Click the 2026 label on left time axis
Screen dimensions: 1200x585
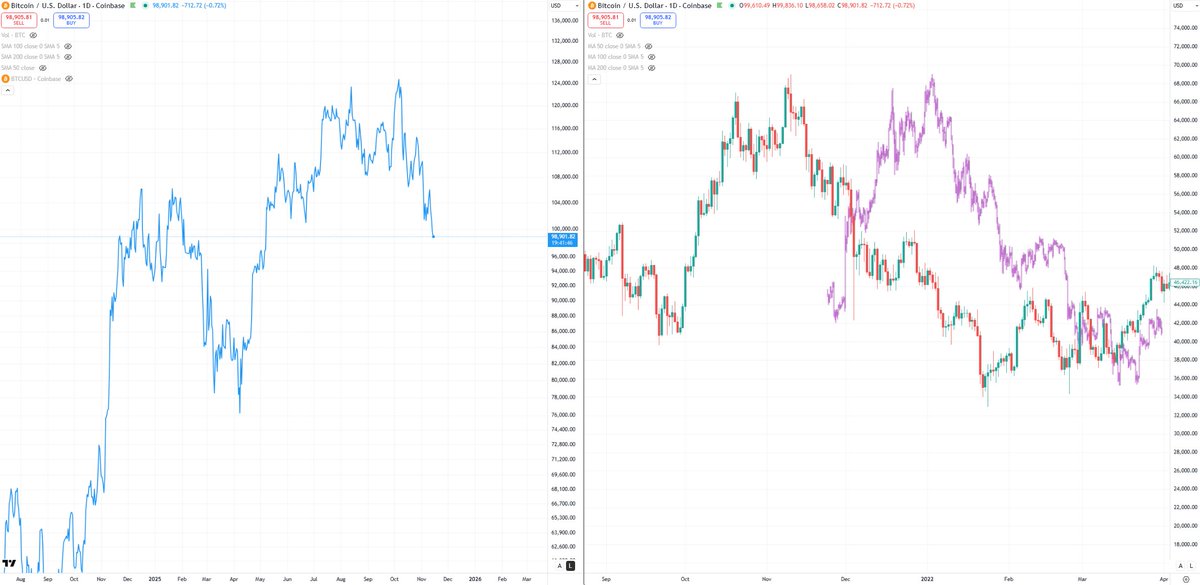point(475,579)
